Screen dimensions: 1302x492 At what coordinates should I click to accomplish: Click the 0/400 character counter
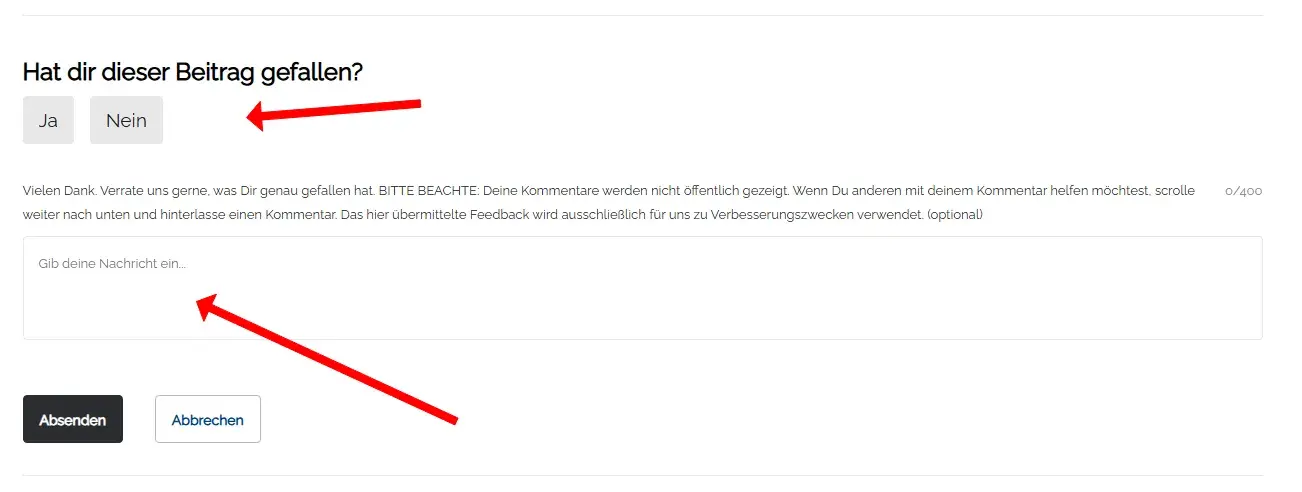pyautogui.click(x=1243, y=191)
